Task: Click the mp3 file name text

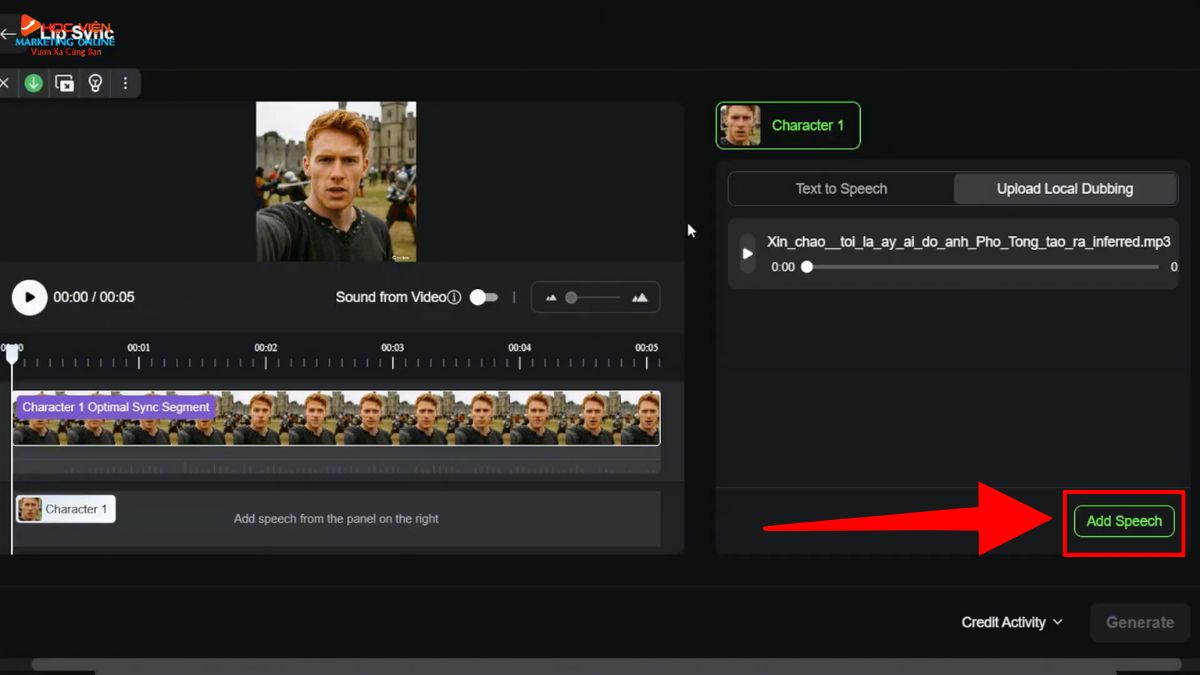Action: click(x=968, y=242)
